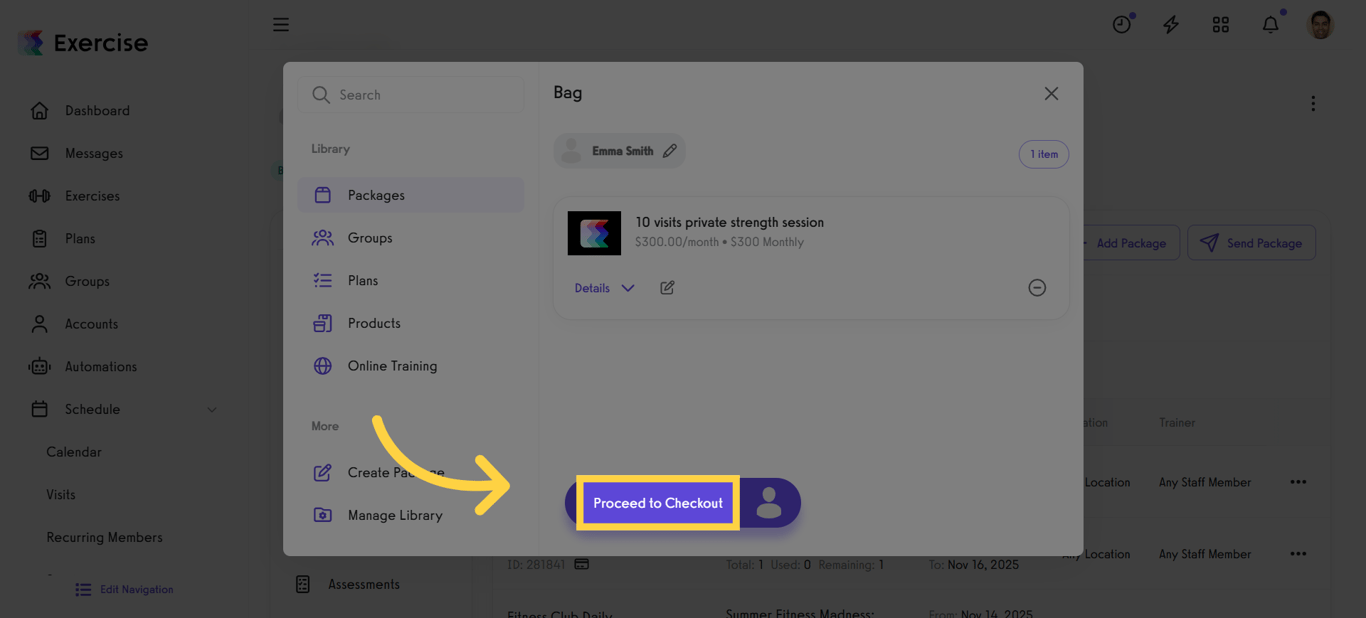
Task: Expand the Details of the strength session package
Action: click(601, 288)
